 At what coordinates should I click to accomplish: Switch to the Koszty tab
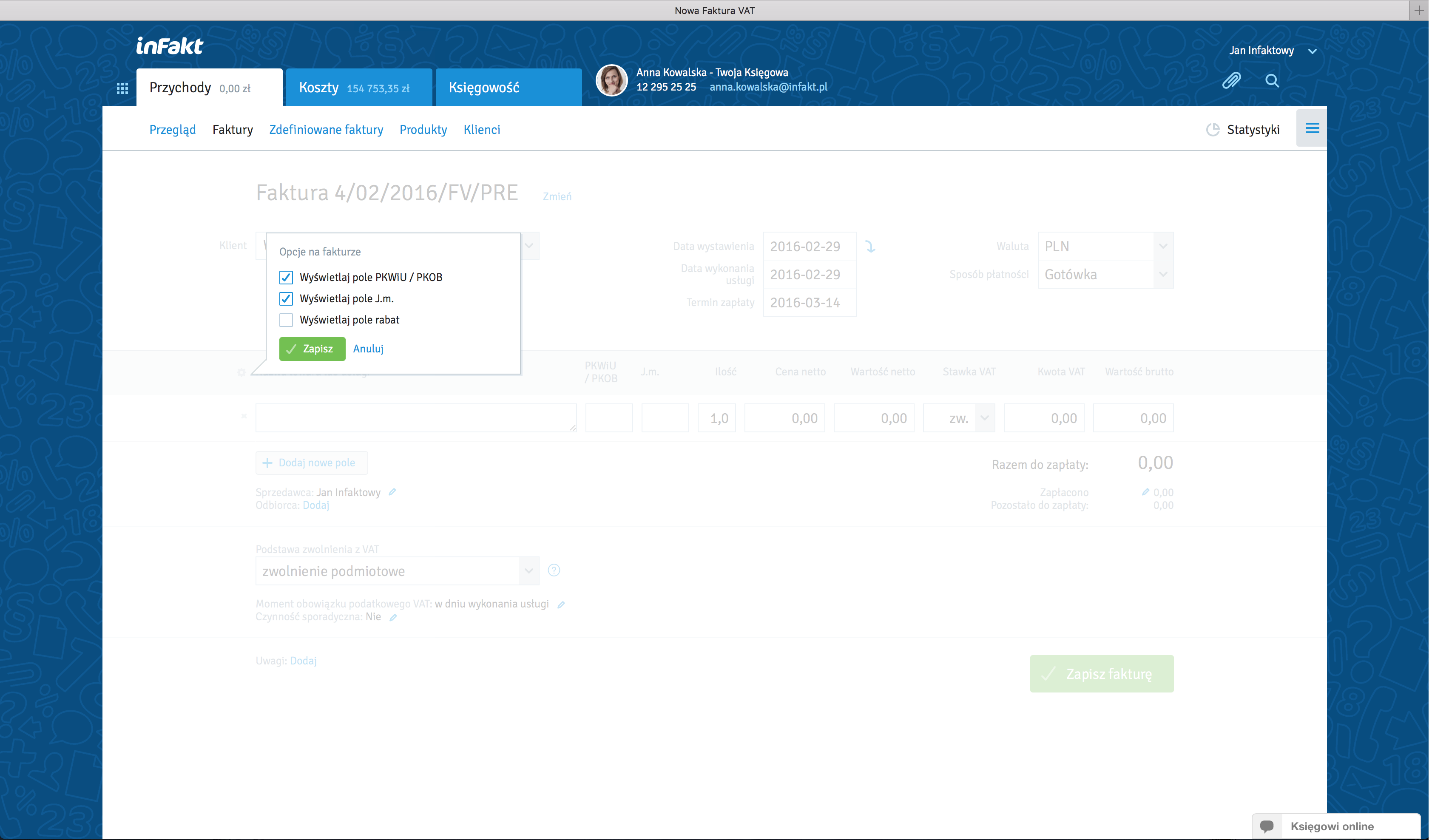[359, 88]
